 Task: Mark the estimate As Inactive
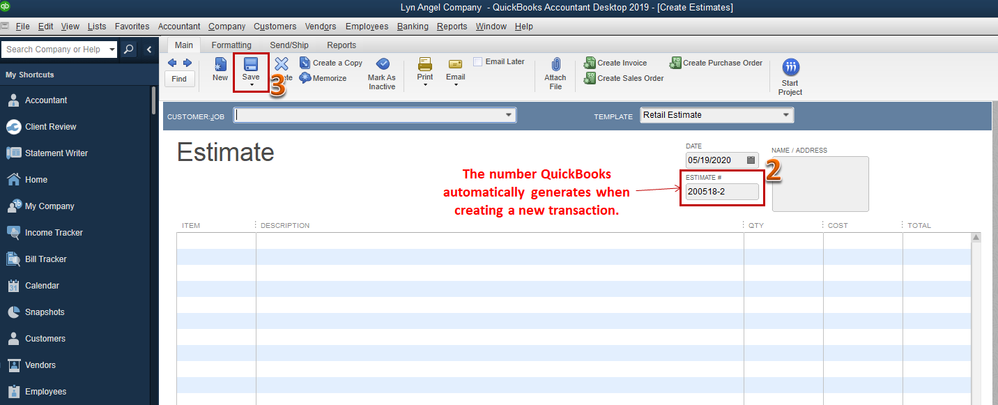pyautogui.click(x=382, y=74)
